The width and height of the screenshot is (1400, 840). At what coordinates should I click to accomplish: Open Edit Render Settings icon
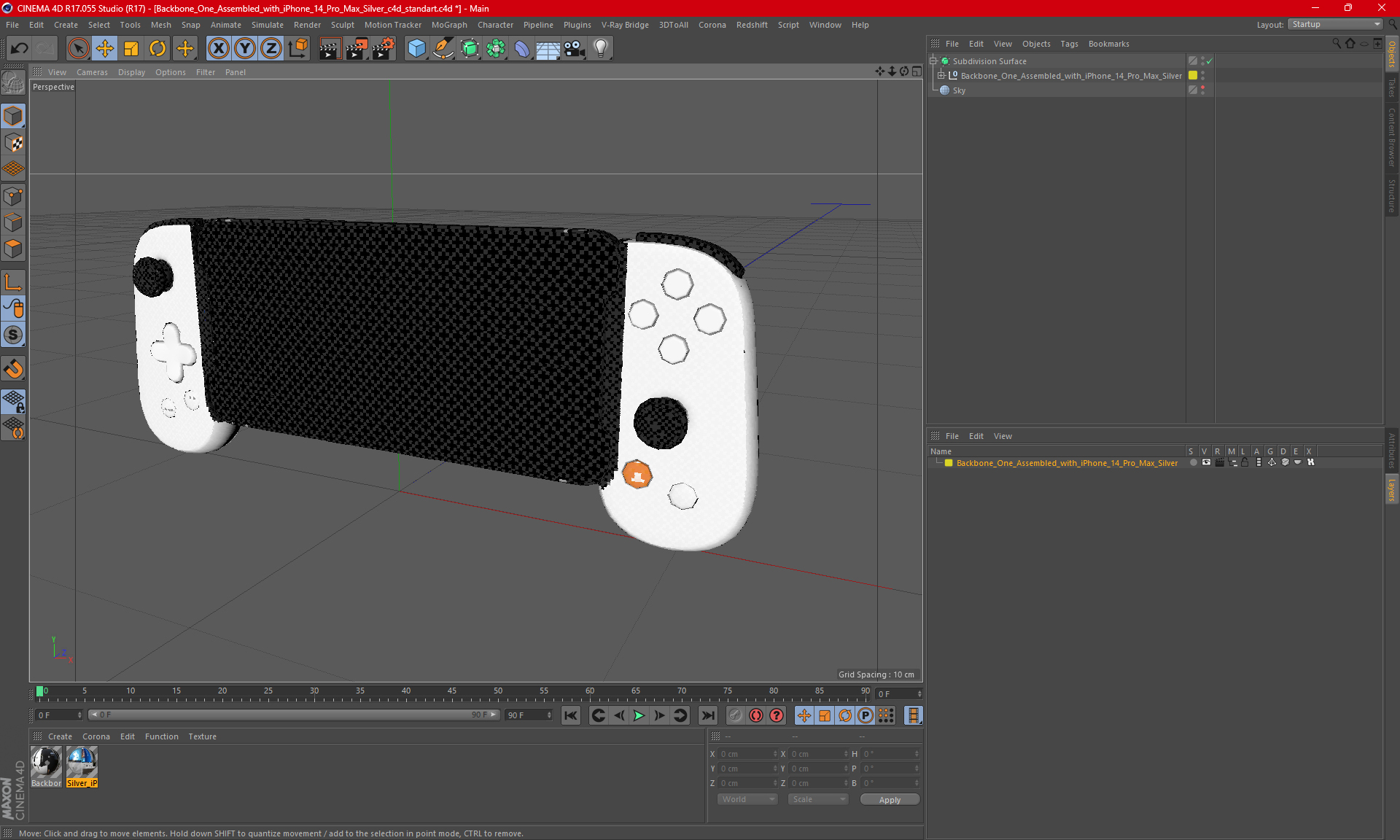pos(384,49)
